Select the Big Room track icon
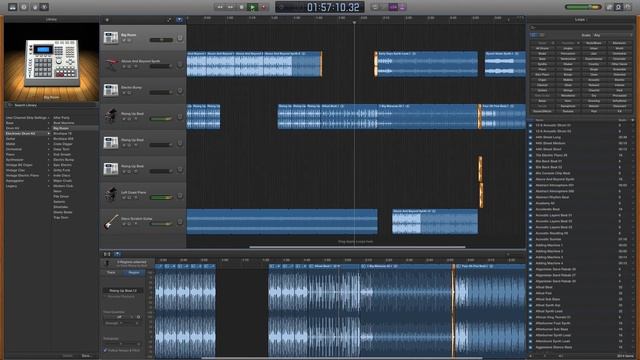This screenshot has width=640, height=360. click(x=111, y=38)
